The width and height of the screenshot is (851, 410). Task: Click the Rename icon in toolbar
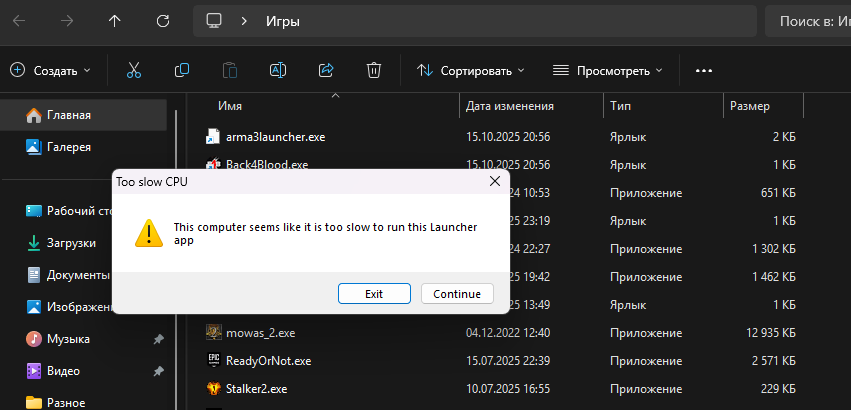(278, 70)
